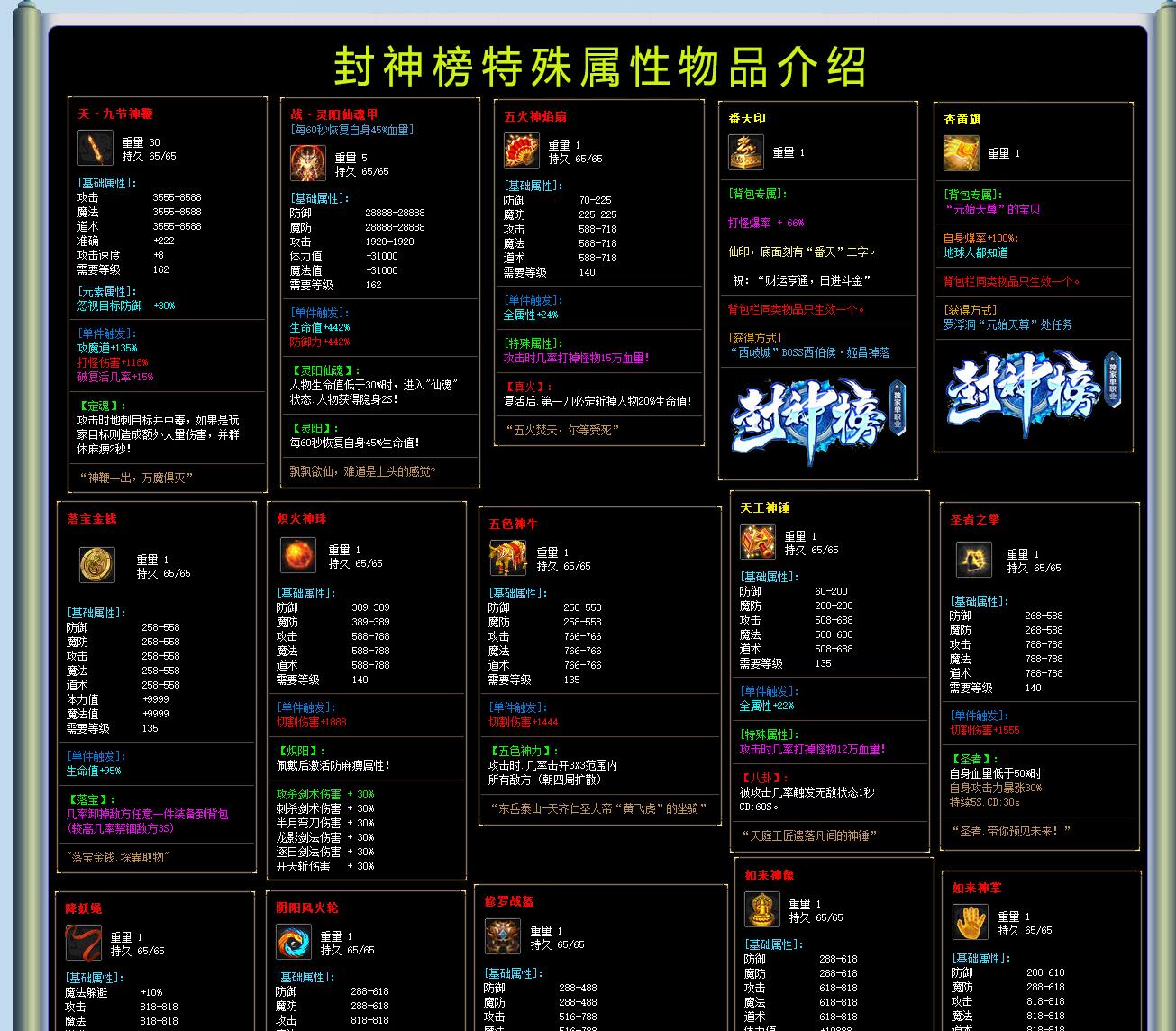Select item title 阴阳风火轮
The width and height of the screenshot is (1176, 1031).
(307, 908)
